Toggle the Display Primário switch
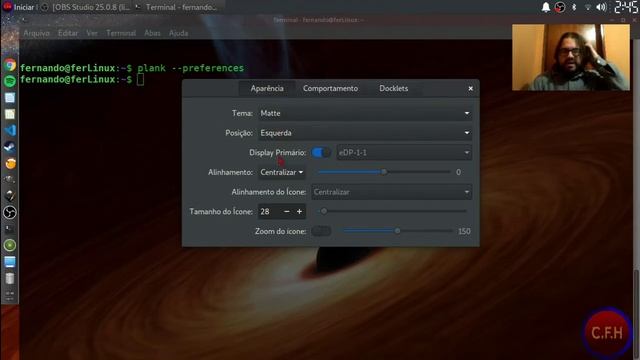 pos(321,153)
